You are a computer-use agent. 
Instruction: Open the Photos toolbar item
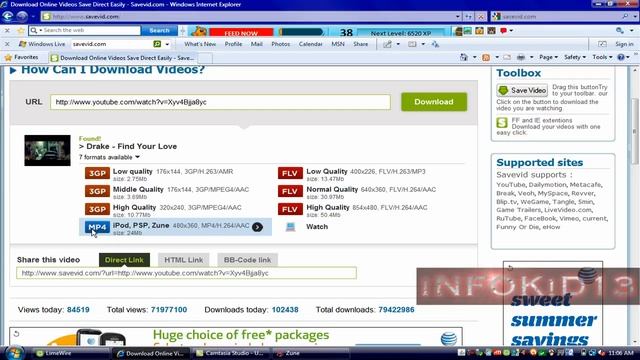pyautogui.click(x=281, y=44)
